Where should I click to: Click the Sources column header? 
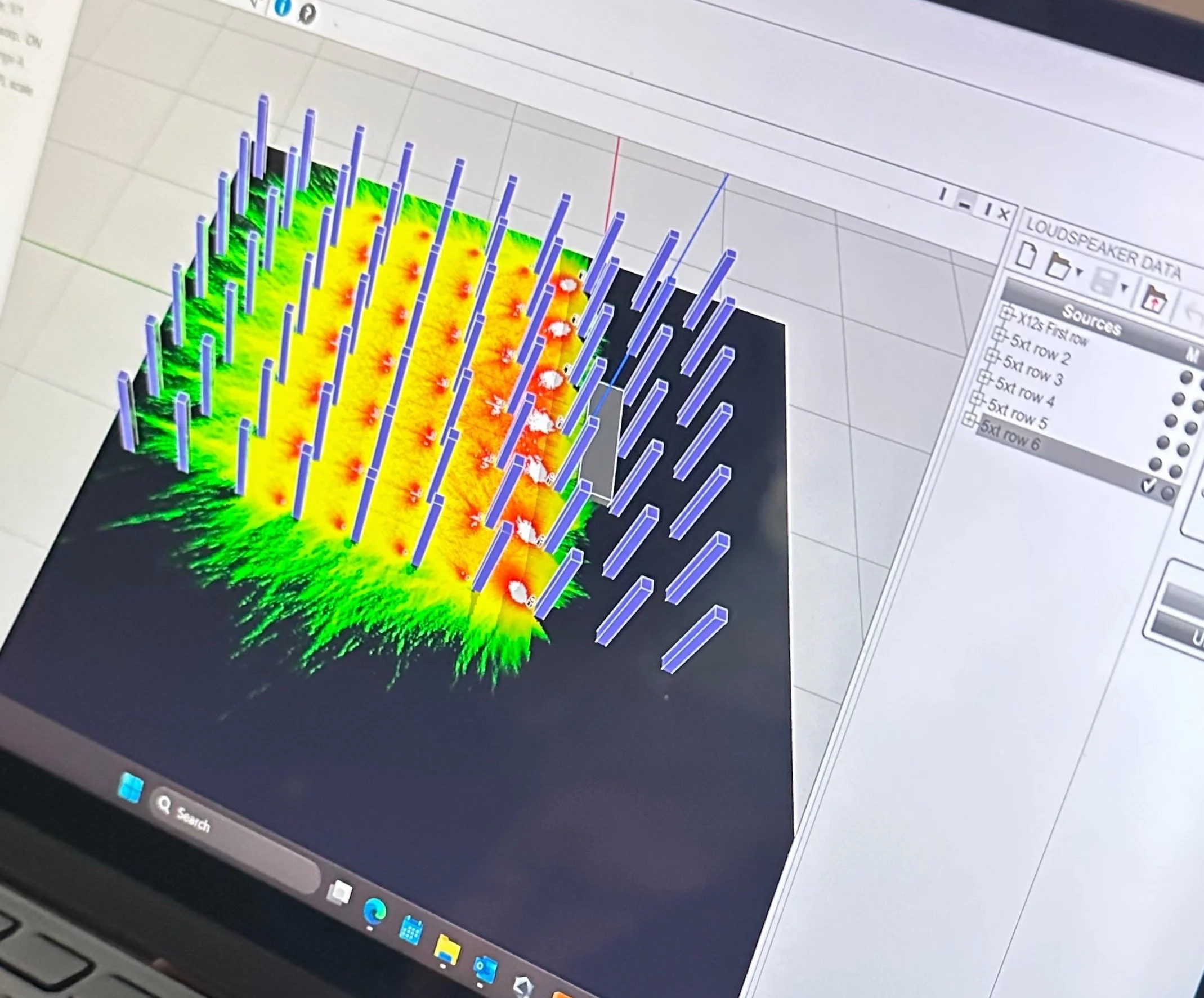point(1091,319)
